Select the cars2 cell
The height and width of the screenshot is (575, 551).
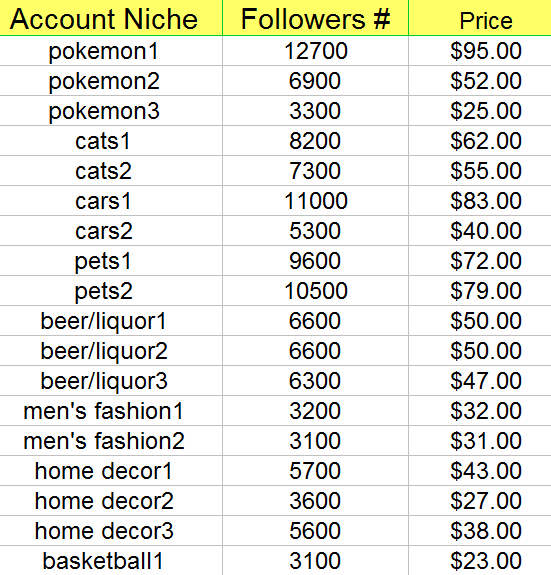coord(111,231)
